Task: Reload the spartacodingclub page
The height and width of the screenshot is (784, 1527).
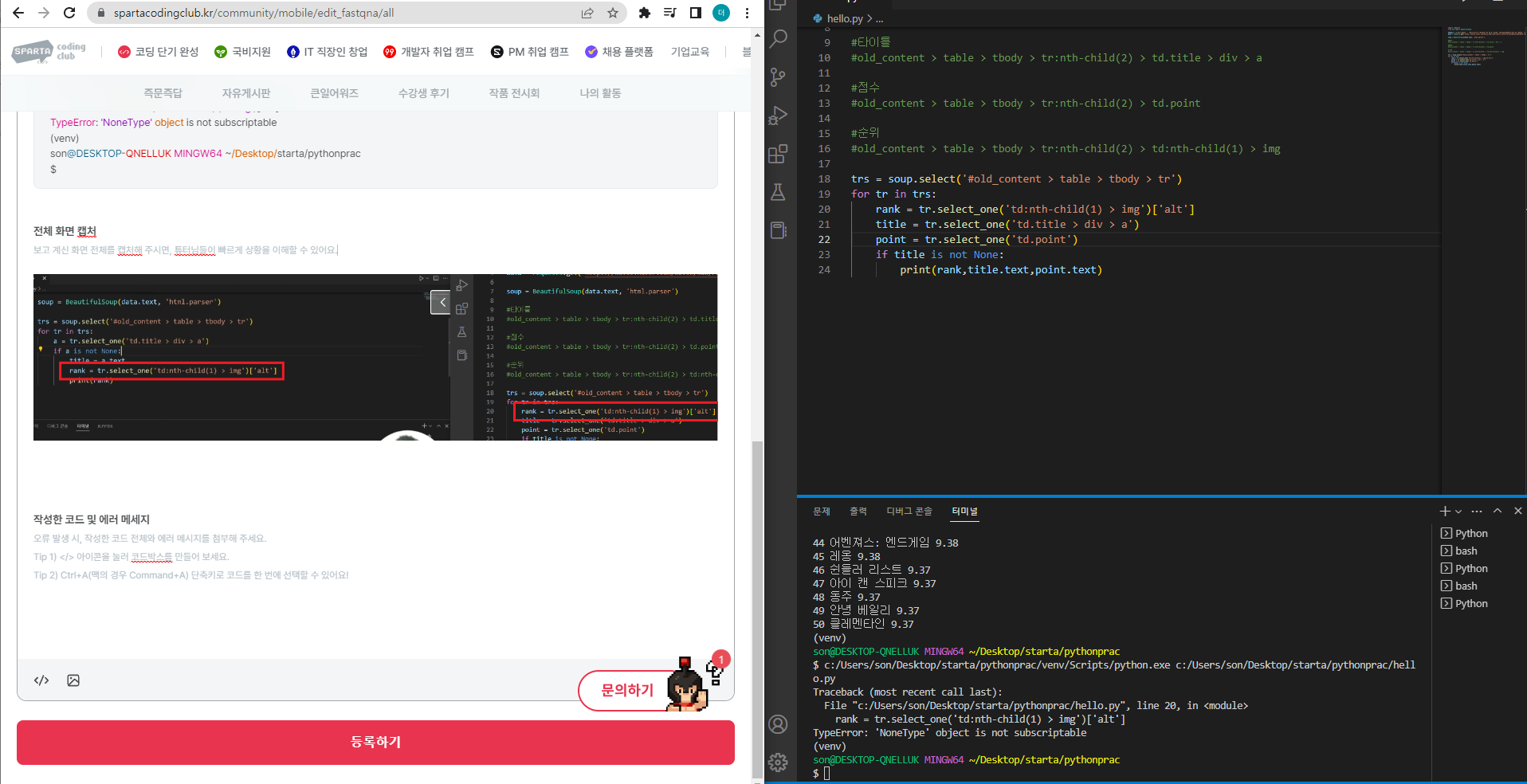Action: (69, 13)
